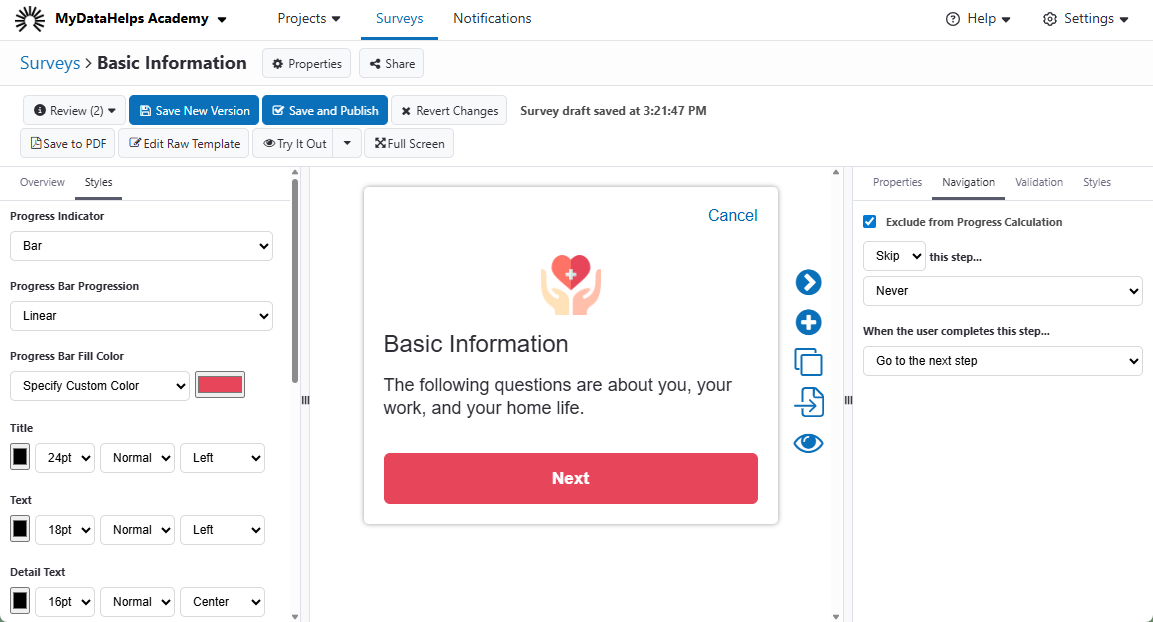Click the duplicate step copy icon
Image resolution: width=1153 pixels, height=622 pixels.
[x=808, y=362]
